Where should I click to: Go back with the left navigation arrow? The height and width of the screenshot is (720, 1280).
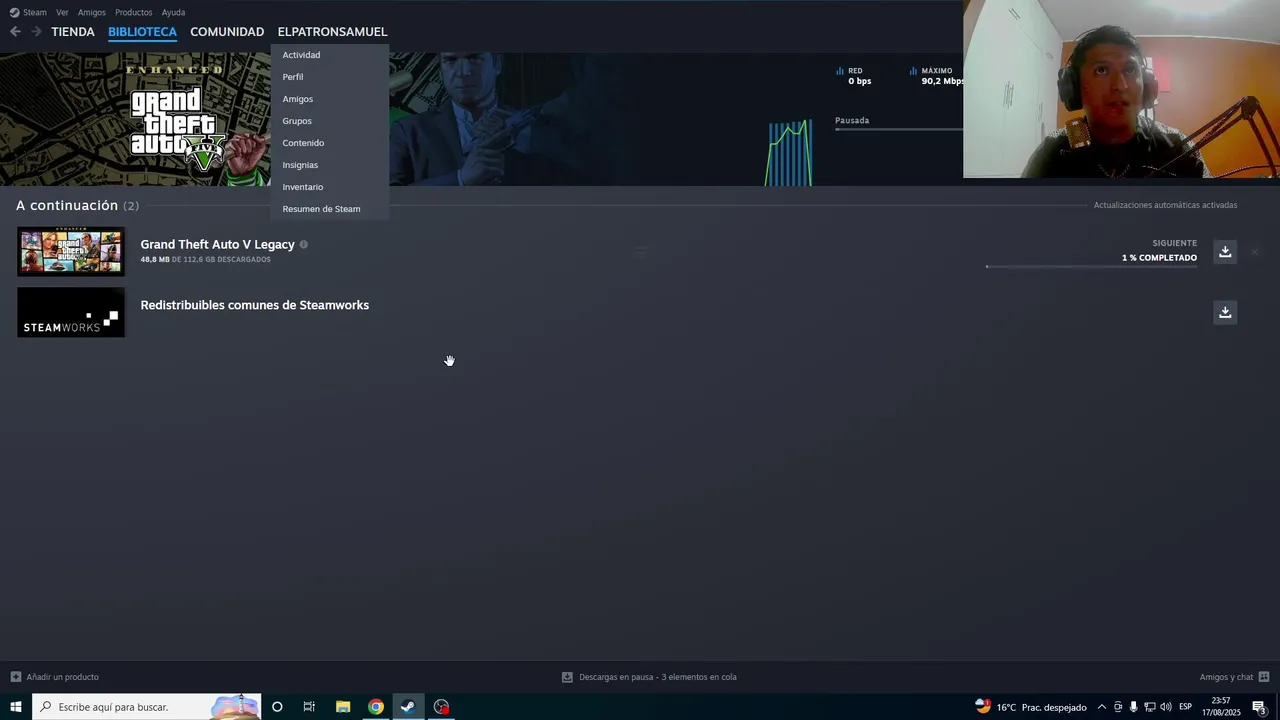[15, 32]
